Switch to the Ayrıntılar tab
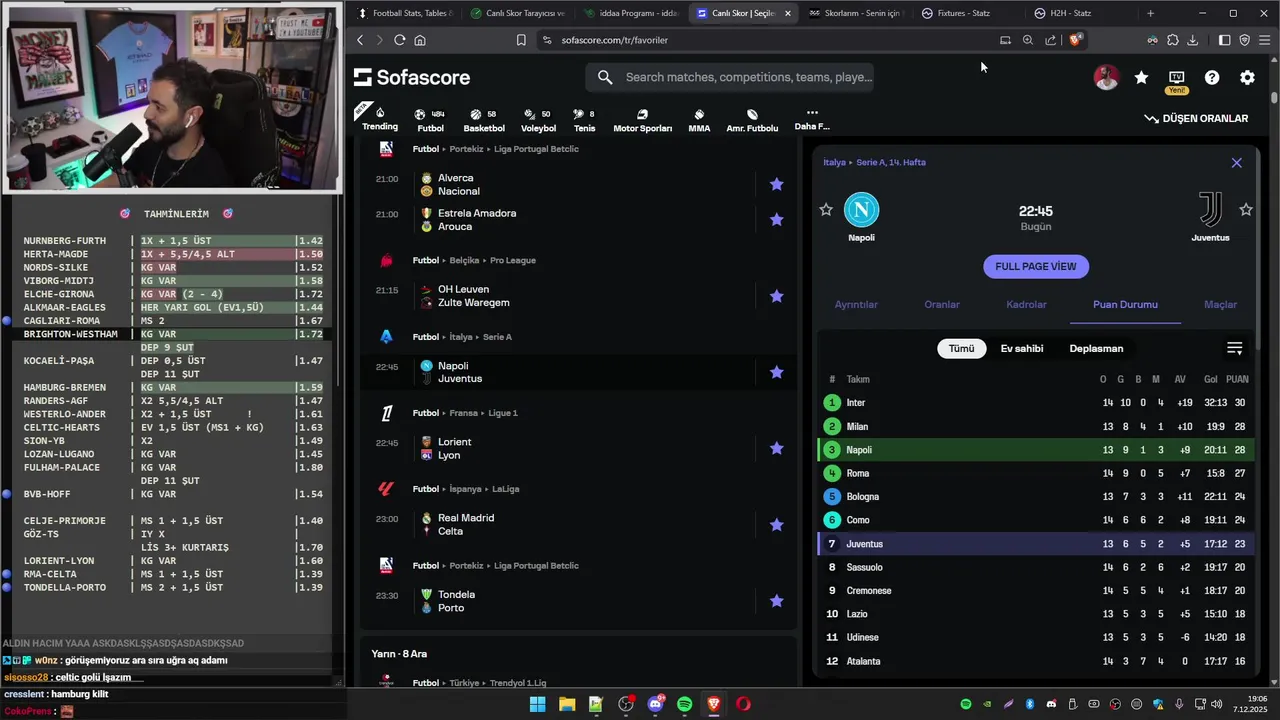 (856, 304)
